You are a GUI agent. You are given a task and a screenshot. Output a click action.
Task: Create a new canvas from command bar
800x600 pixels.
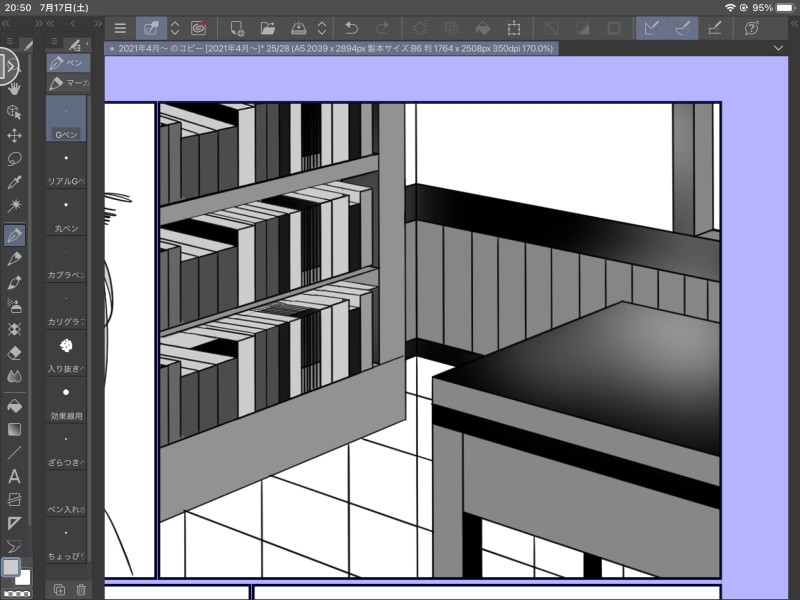point(237,28)
